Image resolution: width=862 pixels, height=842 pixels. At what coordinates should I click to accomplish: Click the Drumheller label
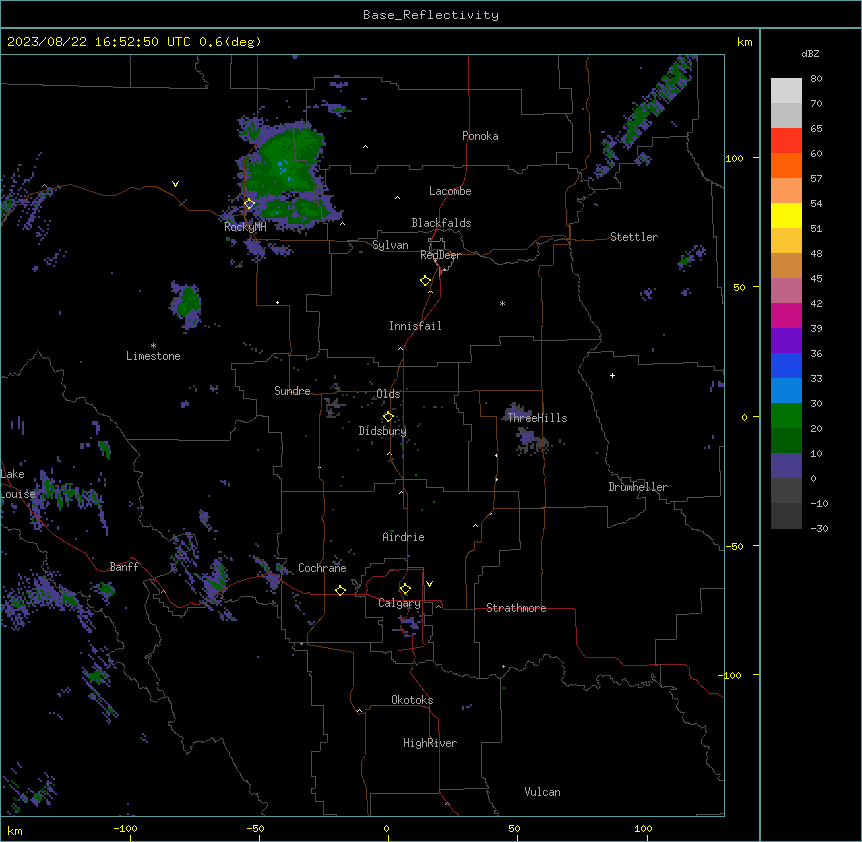(638, 487)
